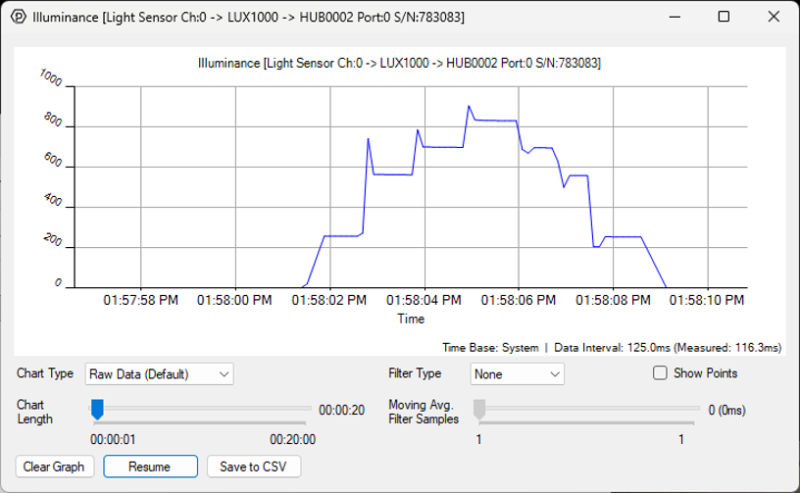Screen dimensions: 800x493
Task: Click the Chart Length slider track
Action: pyautogui.click(x=202, y=409)
